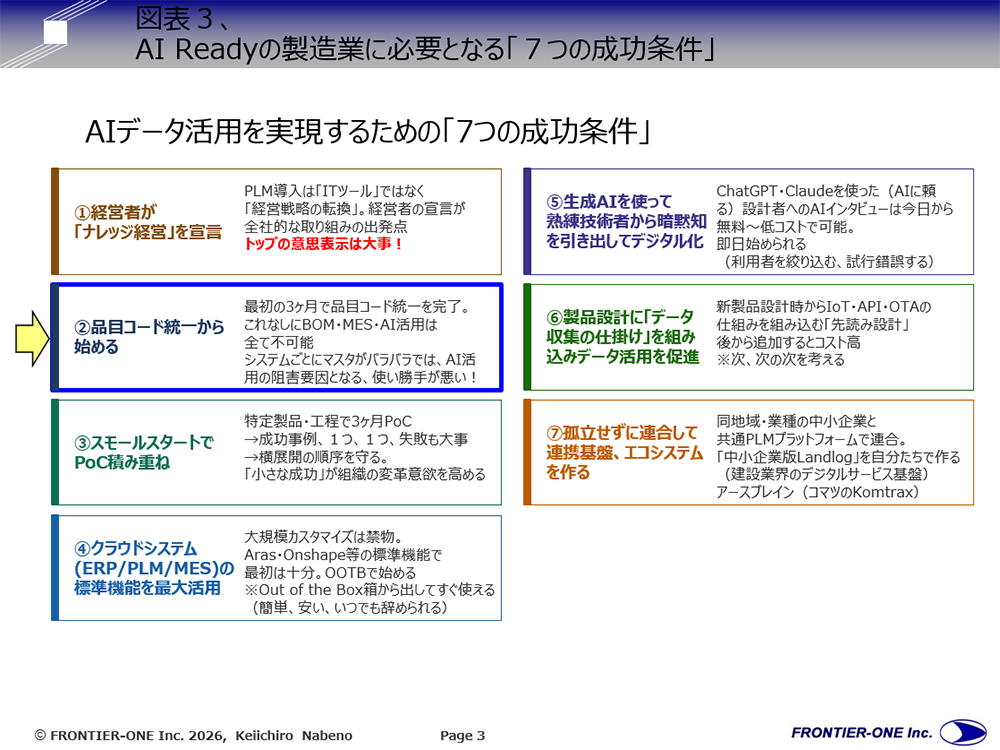This screenshot has height=750, width=1000.
Task: Click the white square decoration in header
Action: [x=55, y=32]
